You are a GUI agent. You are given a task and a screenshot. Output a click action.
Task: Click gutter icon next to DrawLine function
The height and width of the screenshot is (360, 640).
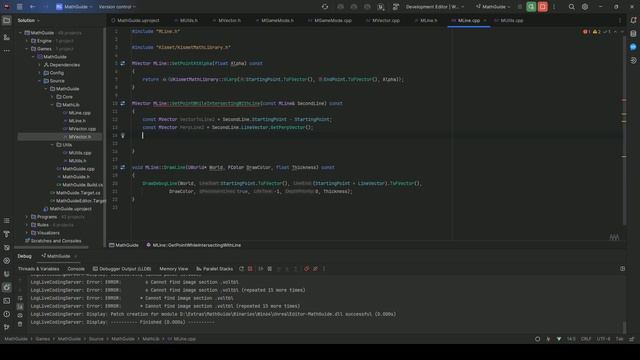123,167
